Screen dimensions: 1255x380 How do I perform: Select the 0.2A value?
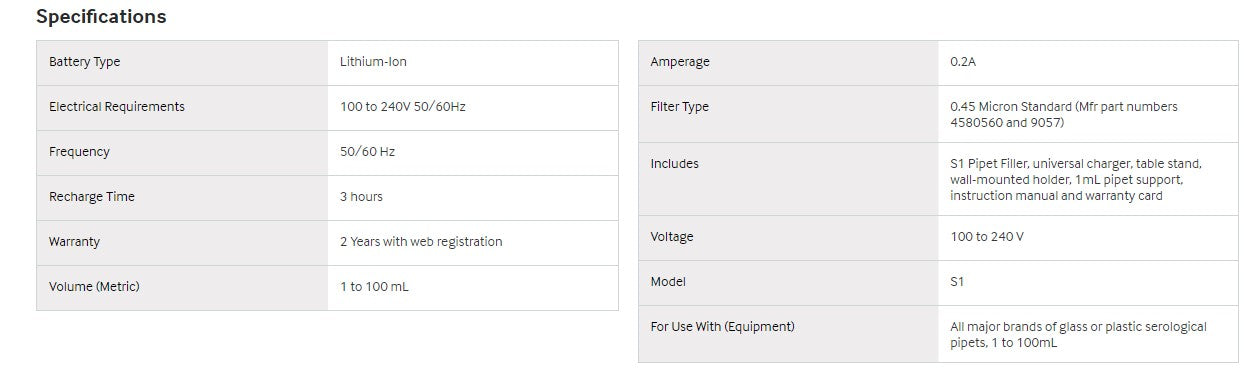pyautogui.click(x=963, y=62)
